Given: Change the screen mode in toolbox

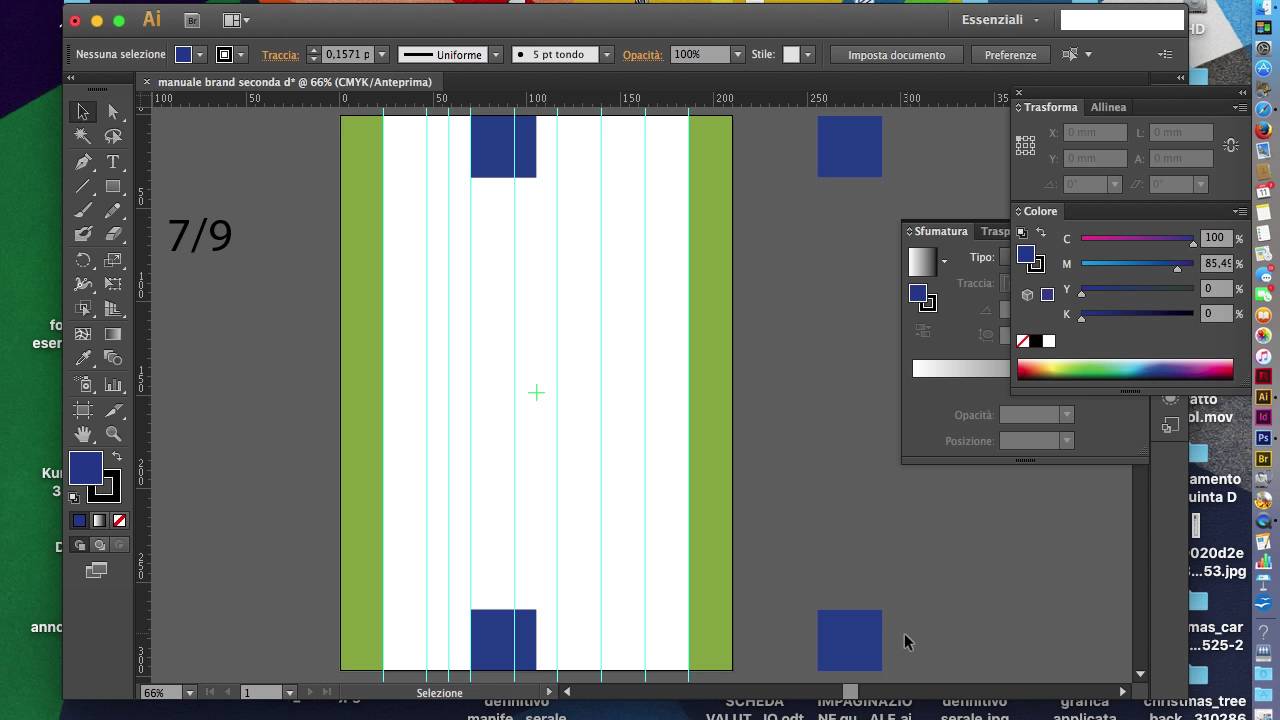Looking at the screenshot, I should tap(97, 570).
